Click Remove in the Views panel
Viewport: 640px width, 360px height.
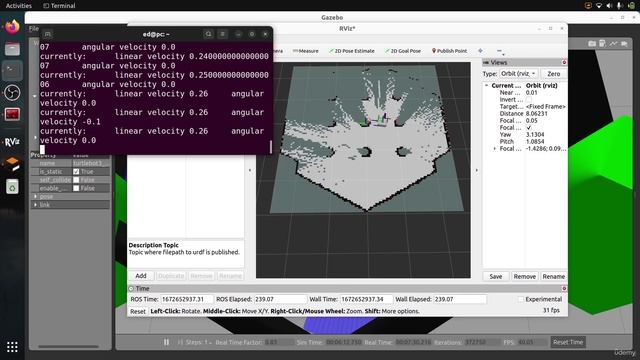pos(524,276)
